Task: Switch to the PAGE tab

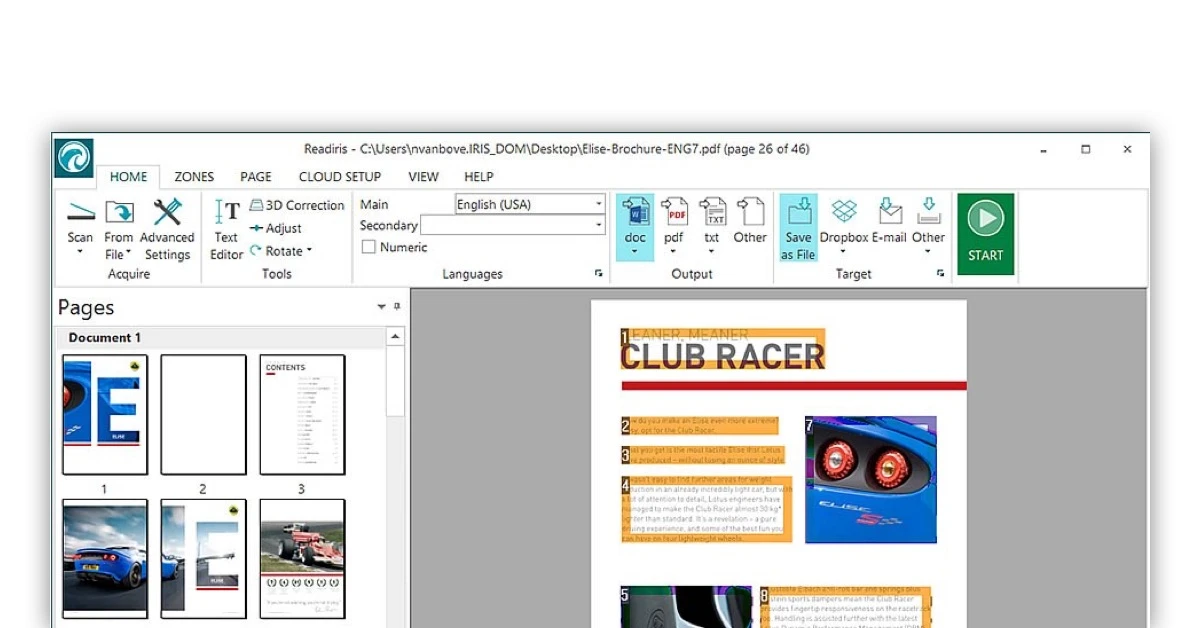Action: click(256, 176)
